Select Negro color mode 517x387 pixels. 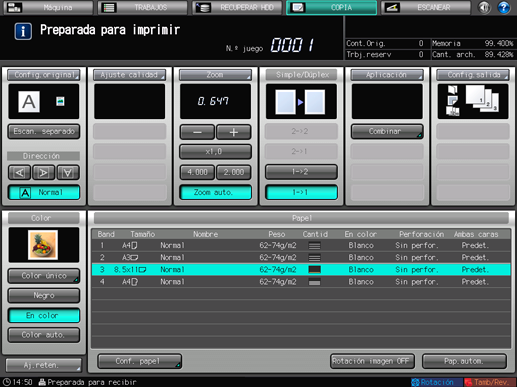point(44,295)
